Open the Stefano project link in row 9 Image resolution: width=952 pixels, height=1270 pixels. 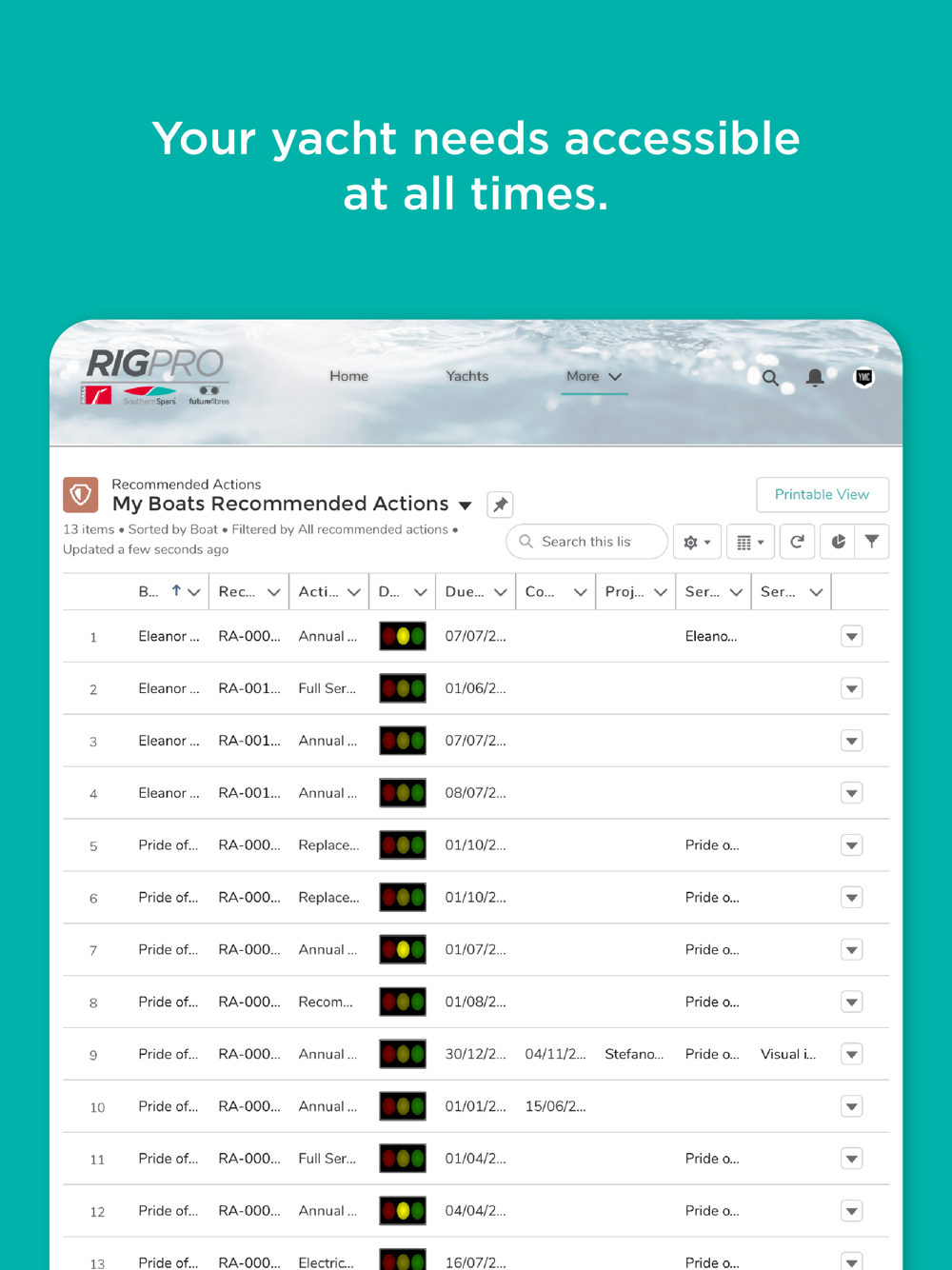coord(634,1054)
